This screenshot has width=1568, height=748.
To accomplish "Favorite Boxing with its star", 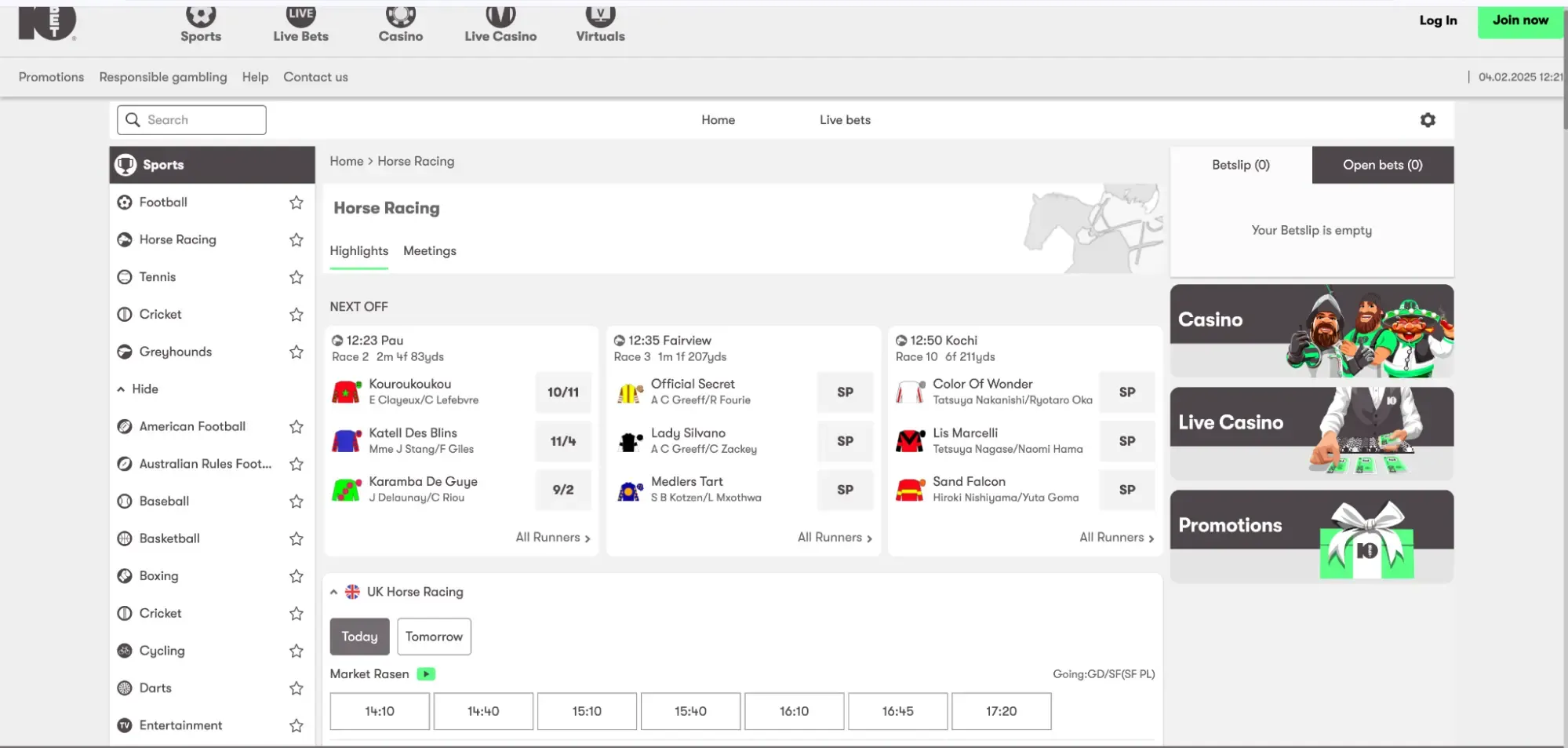I will [x=297, y=576].
